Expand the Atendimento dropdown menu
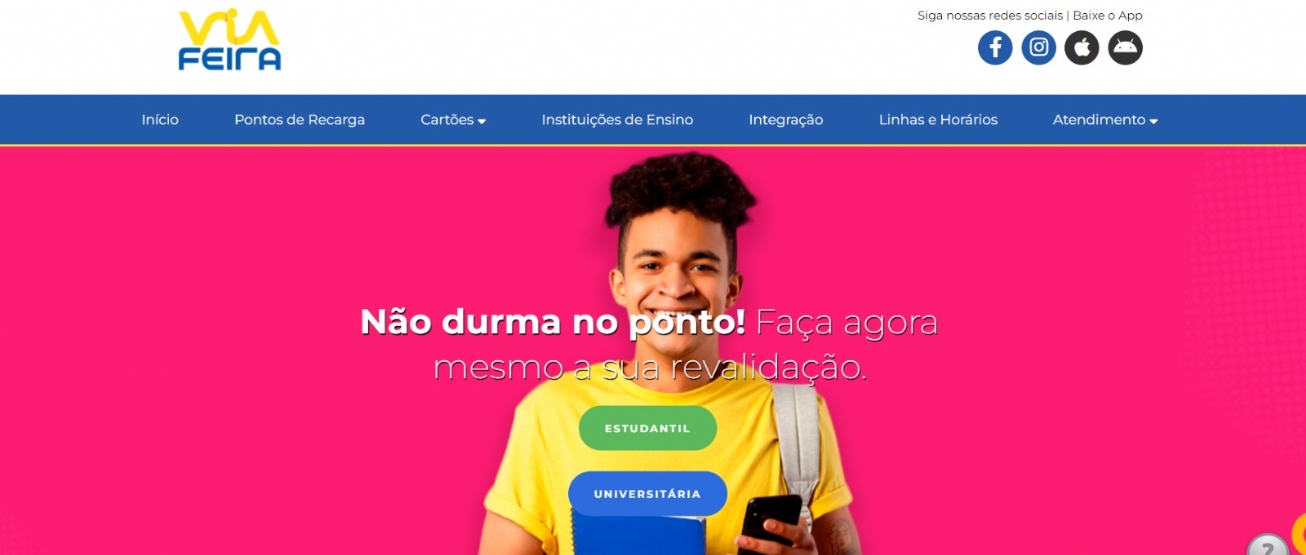 point(1105,120)
